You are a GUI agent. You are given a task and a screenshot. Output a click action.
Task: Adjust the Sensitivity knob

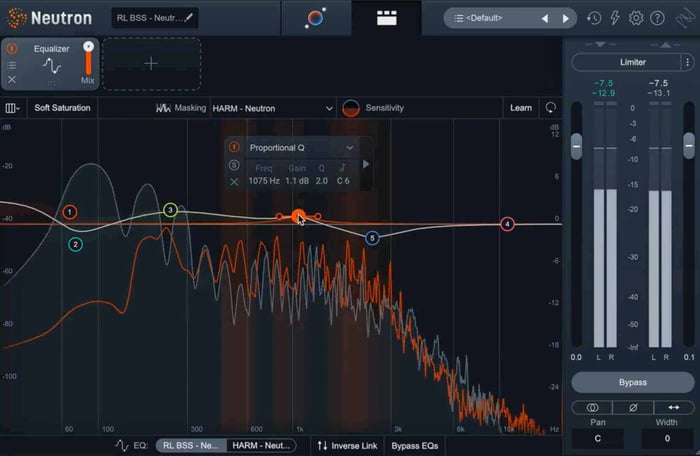coord(351,109)
